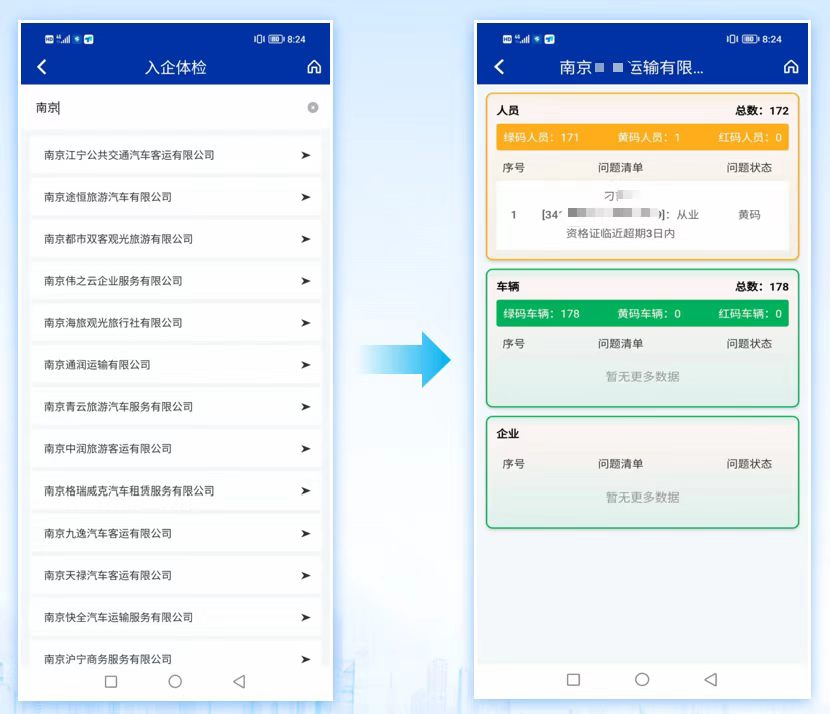Tap the home icon on 入企体检 header

click(314, 67)
